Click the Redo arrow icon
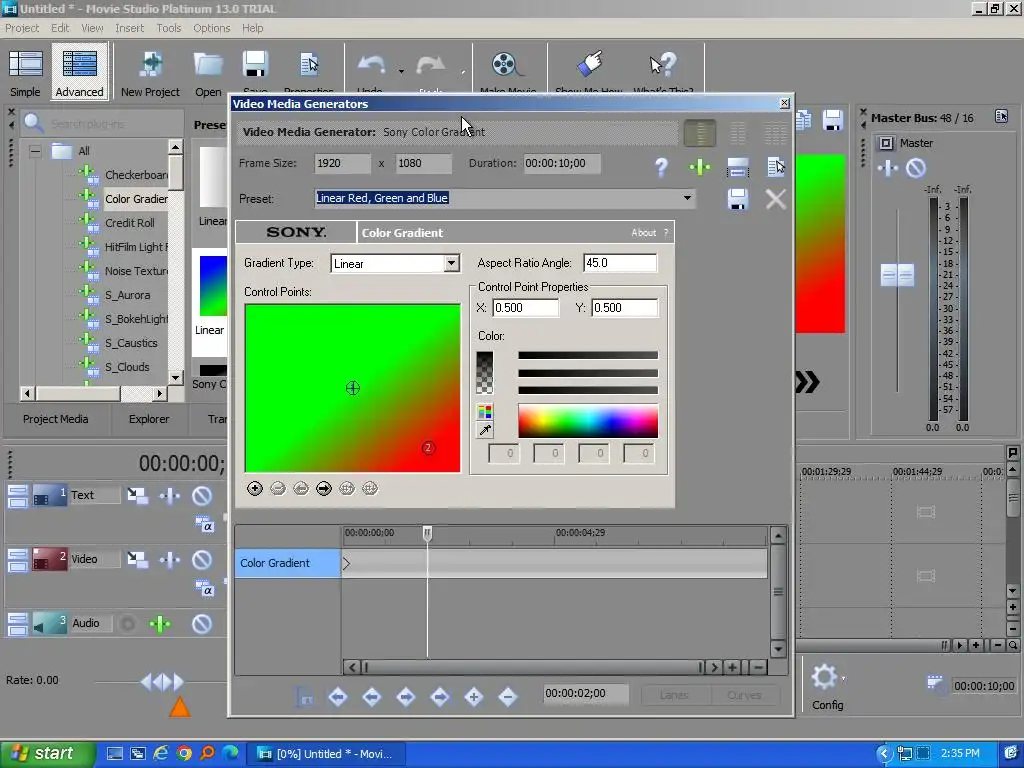This screenshot has width=1024, height=768. click(x=430, y=65)
